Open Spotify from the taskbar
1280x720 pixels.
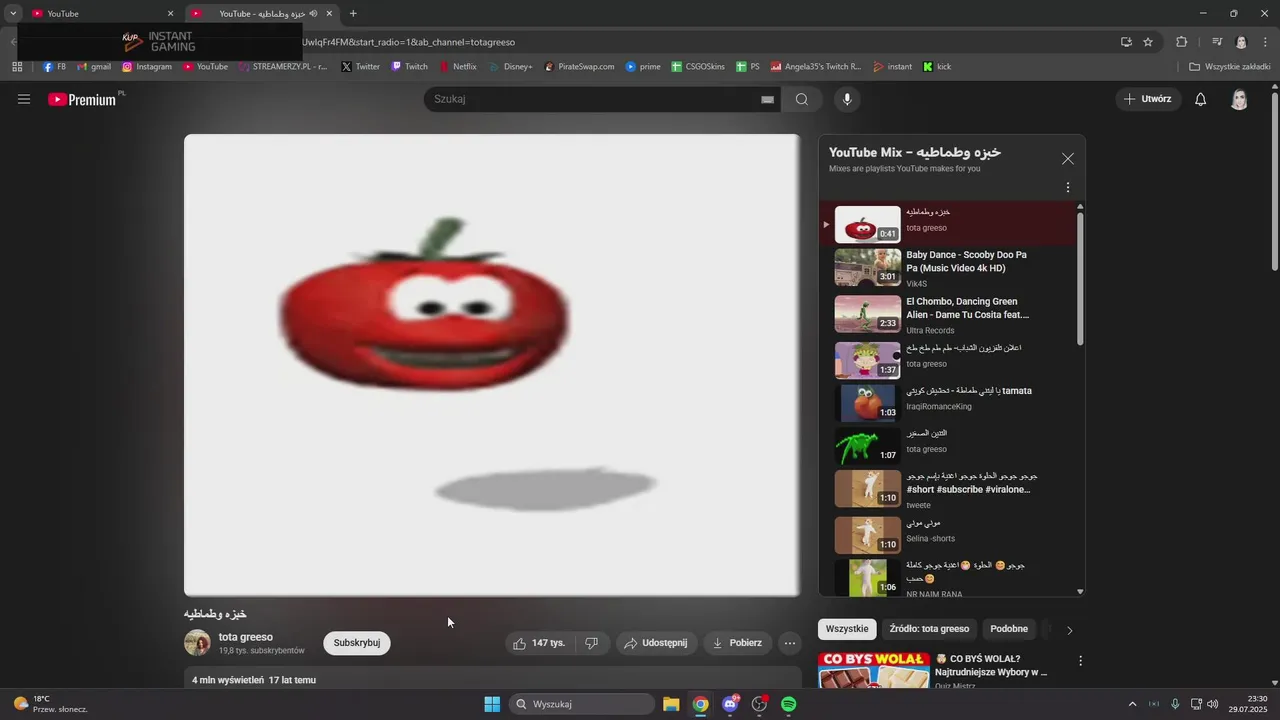789,704
